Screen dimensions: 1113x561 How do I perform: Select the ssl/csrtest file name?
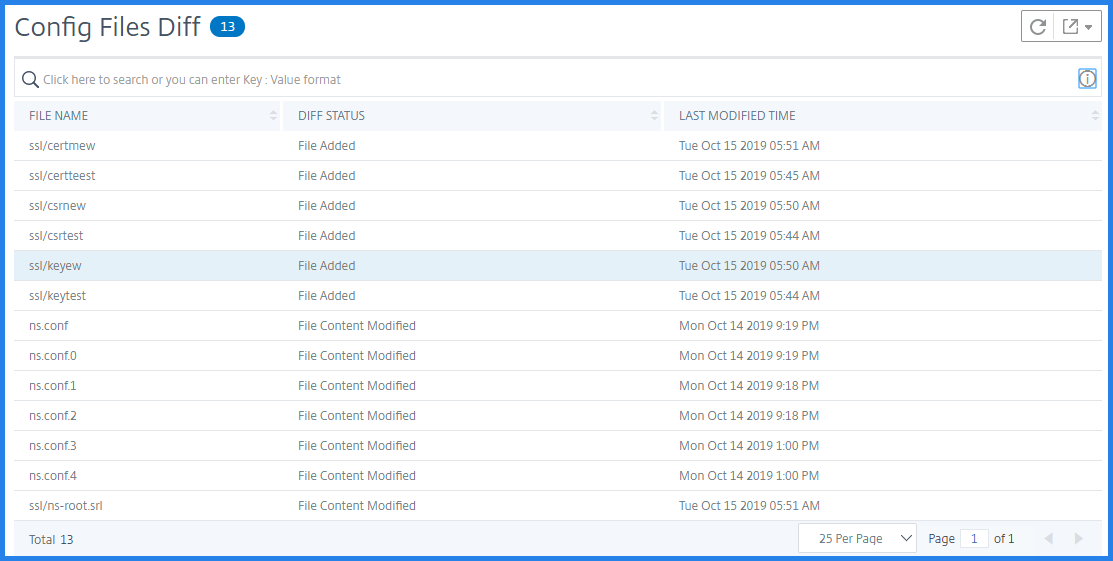point(57,235)
